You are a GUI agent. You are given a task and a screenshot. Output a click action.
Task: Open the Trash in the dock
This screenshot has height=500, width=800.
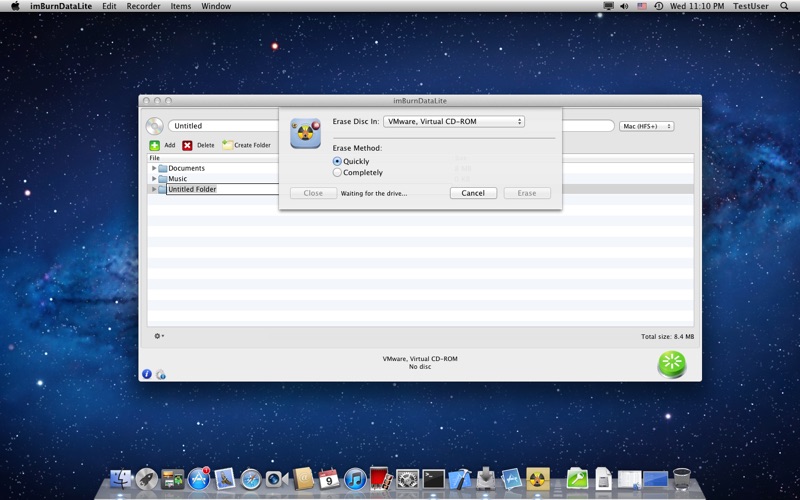(x=682, y=480)
